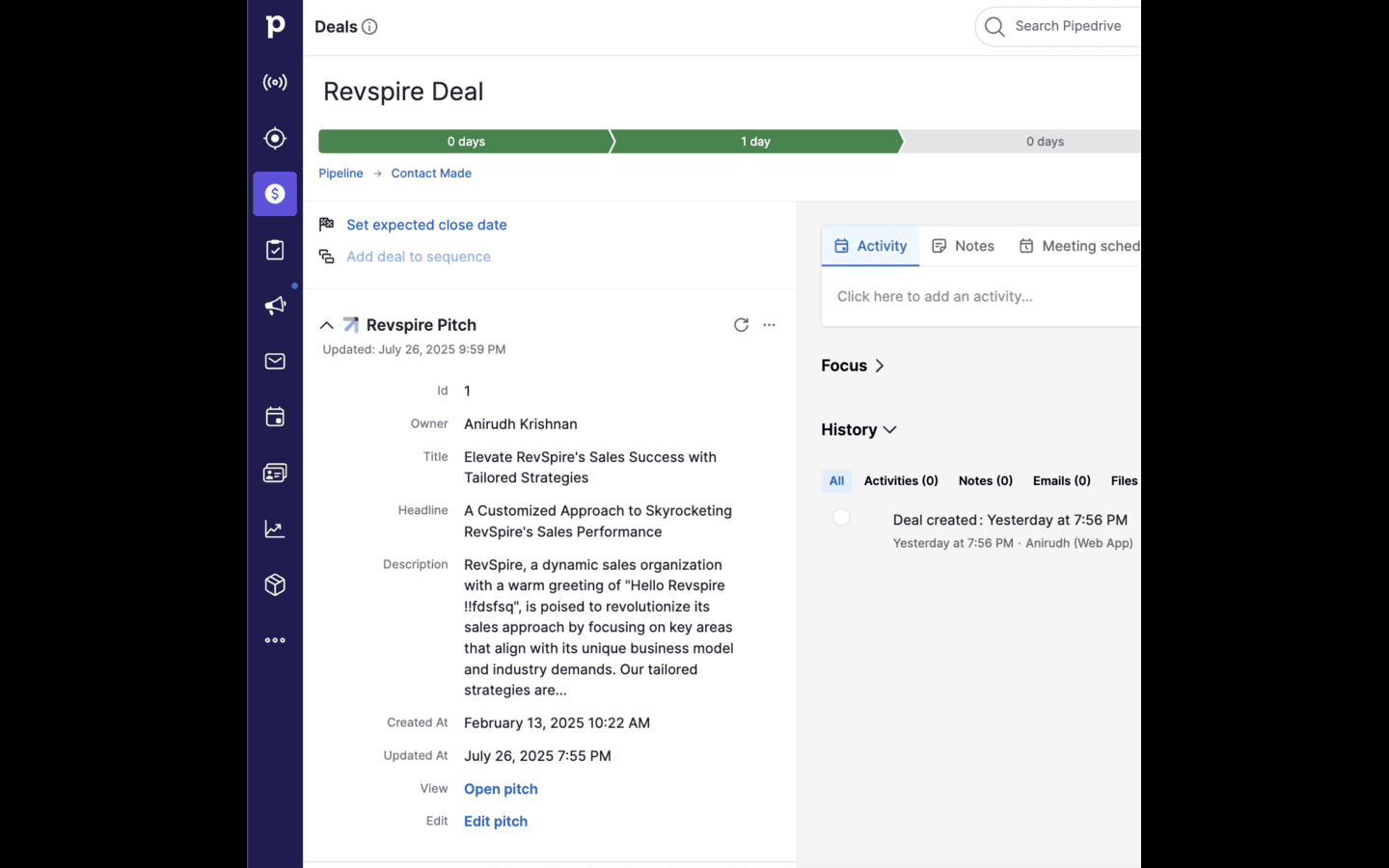
Task: Open the Pipedrive logo home
Action: pos(275,26)
